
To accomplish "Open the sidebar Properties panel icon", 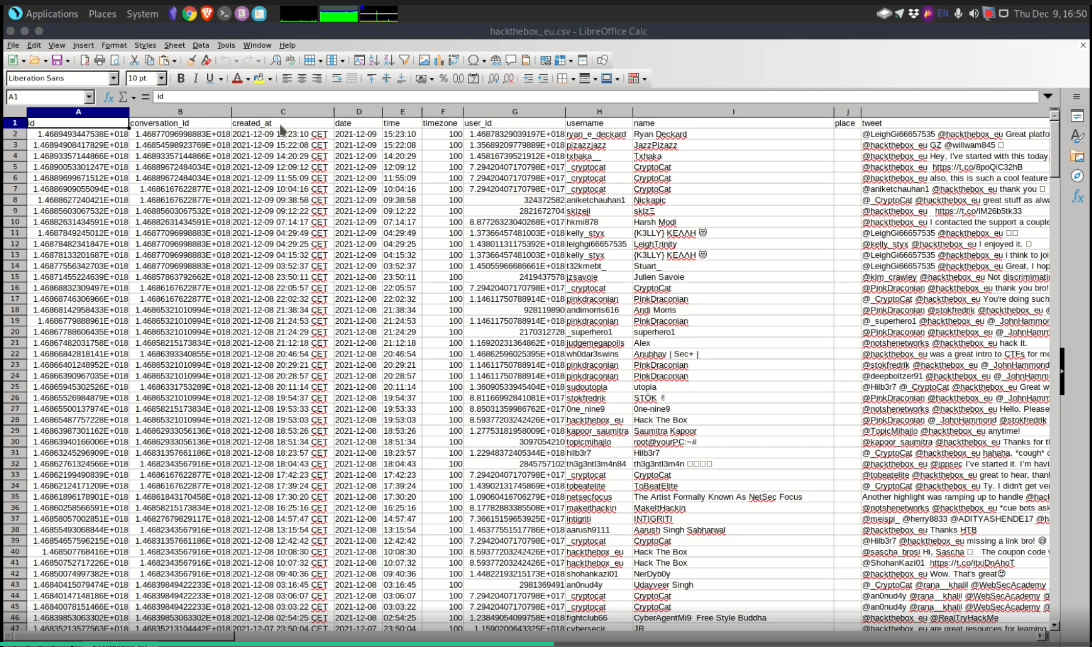I will pos(1077,116).
